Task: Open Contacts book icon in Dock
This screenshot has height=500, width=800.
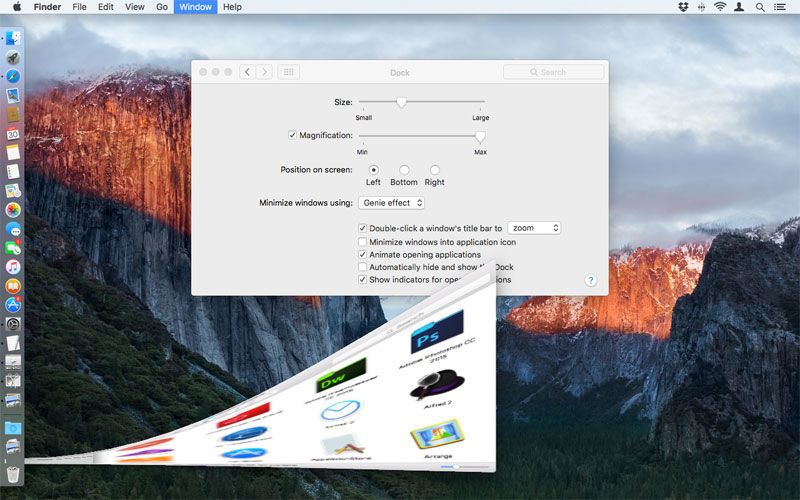Action: [x=13, y=114]
